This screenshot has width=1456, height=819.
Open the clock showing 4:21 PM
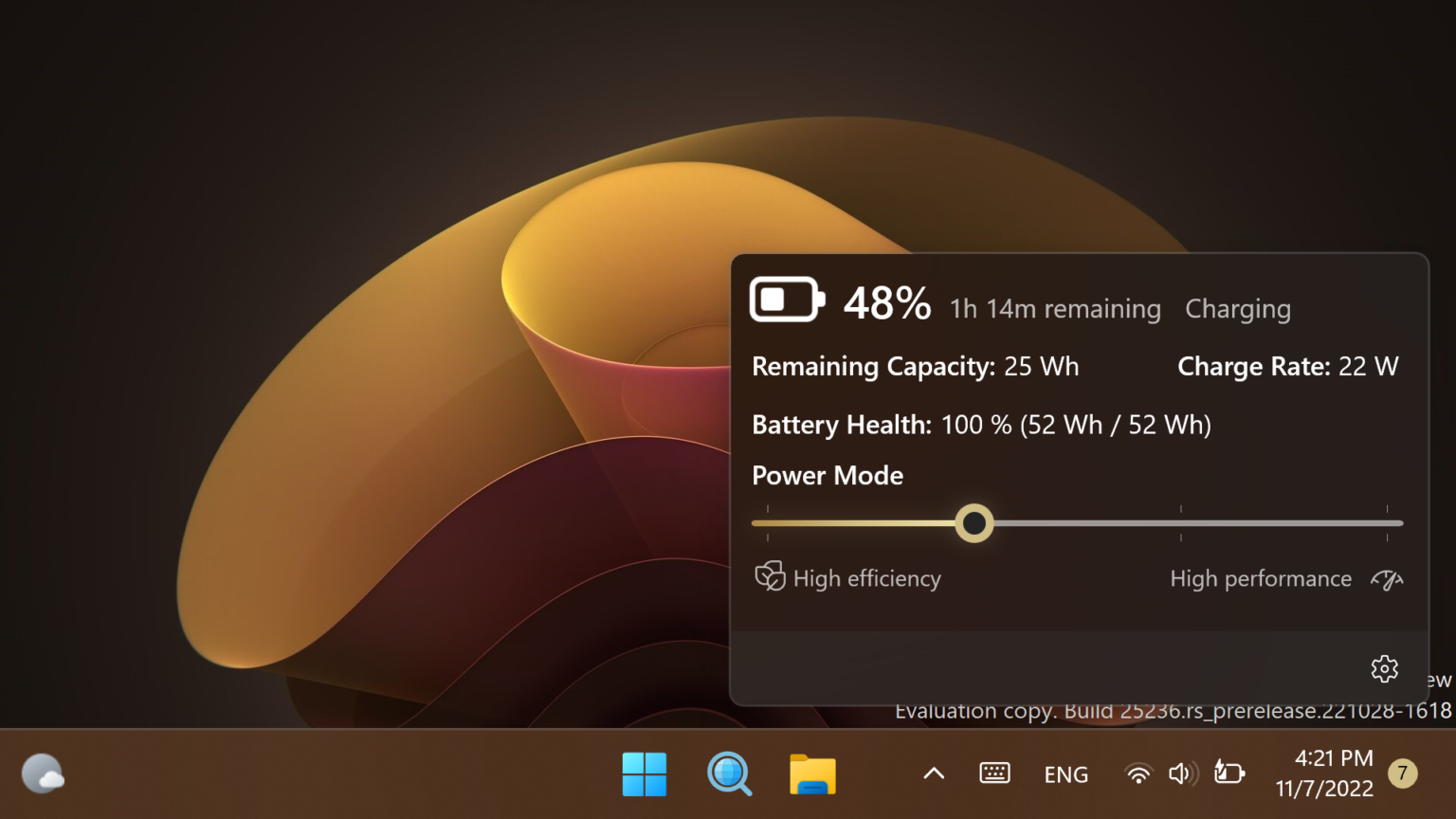1333,758
